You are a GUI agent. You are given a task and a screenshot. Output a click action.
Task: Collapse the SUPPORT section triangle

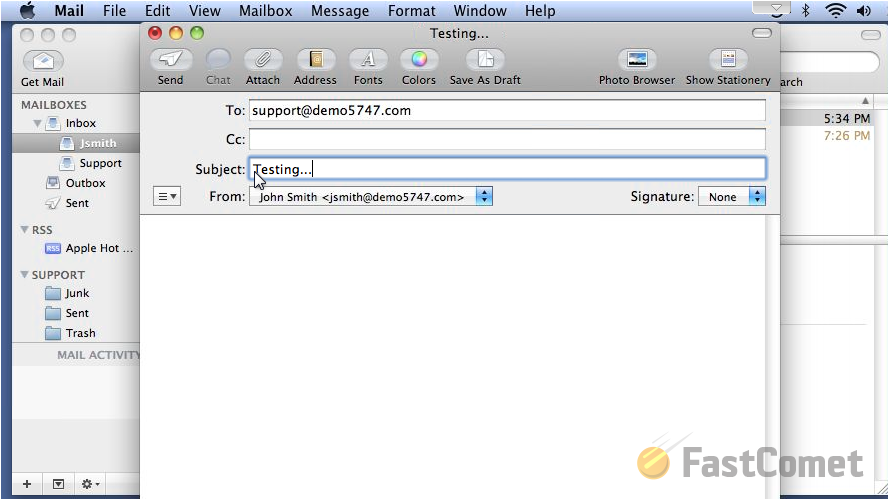pos(24,274)
